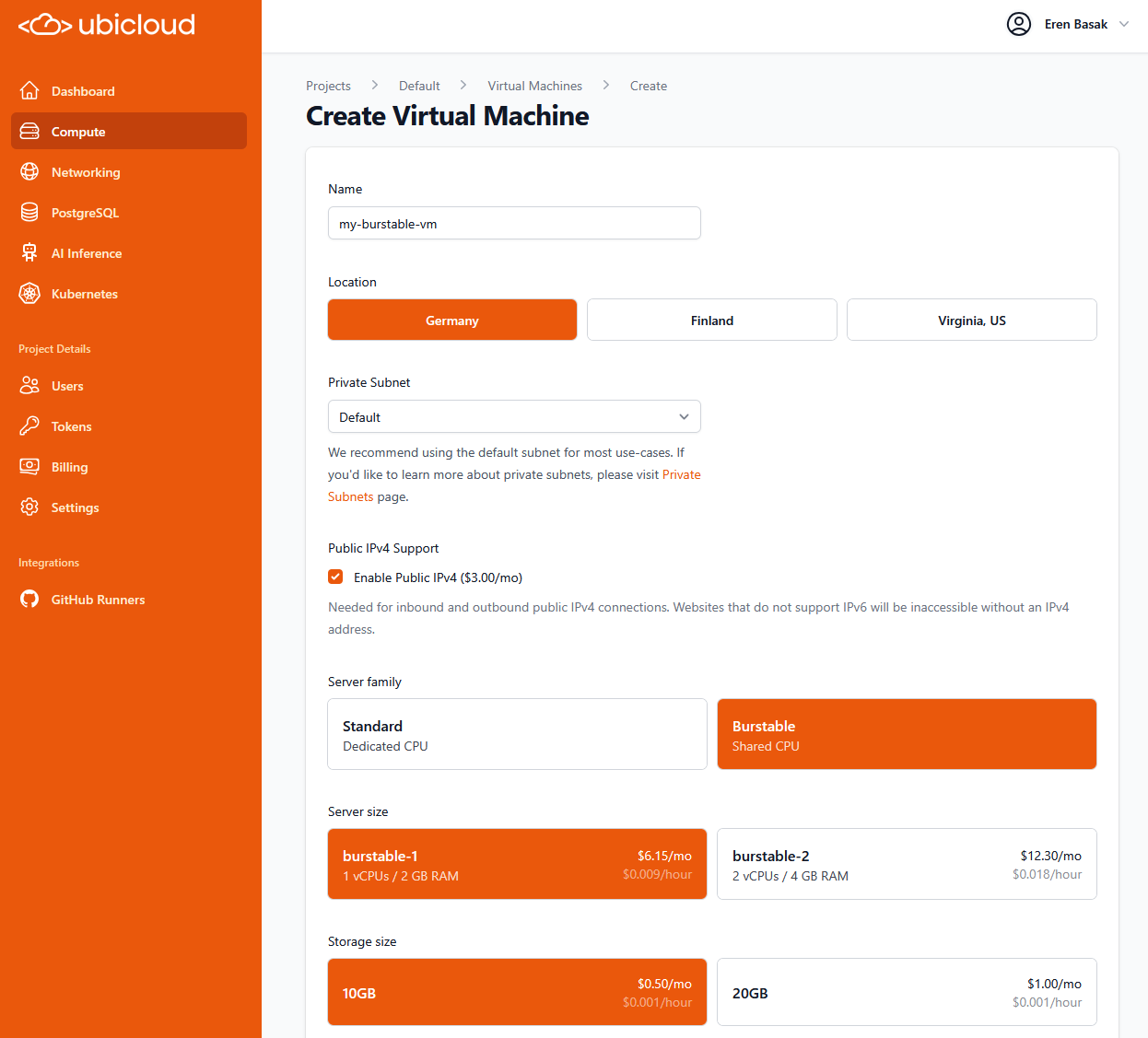Click the "Server family" label
Viewport: 1148px width, 1038px height.
365,682
